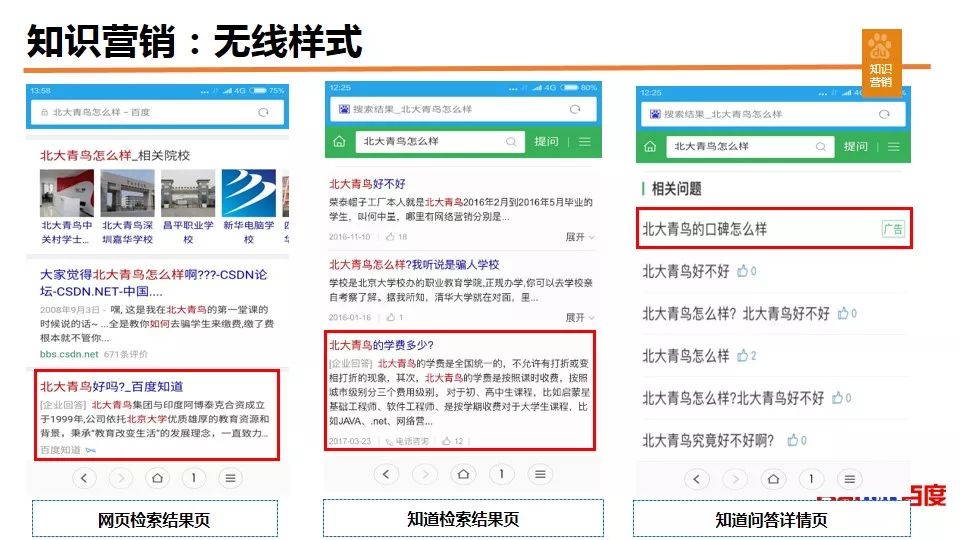Tap the home icon in the middle phone's bottom bar
The width and height of the screenshot is (960, 540).
pyautogui.click(x=464, y=474)
